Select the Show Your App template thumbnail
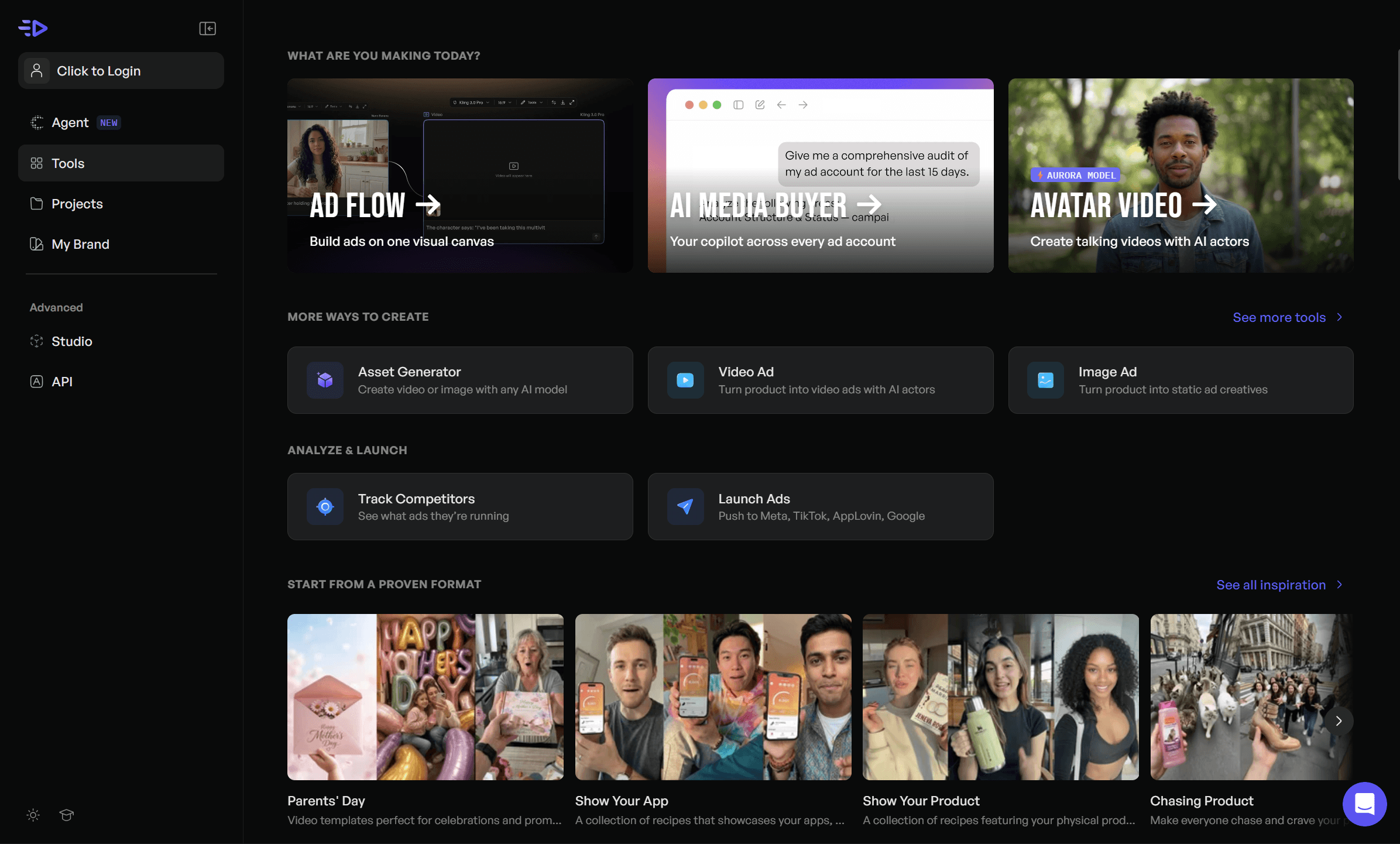 click(713, 697)
